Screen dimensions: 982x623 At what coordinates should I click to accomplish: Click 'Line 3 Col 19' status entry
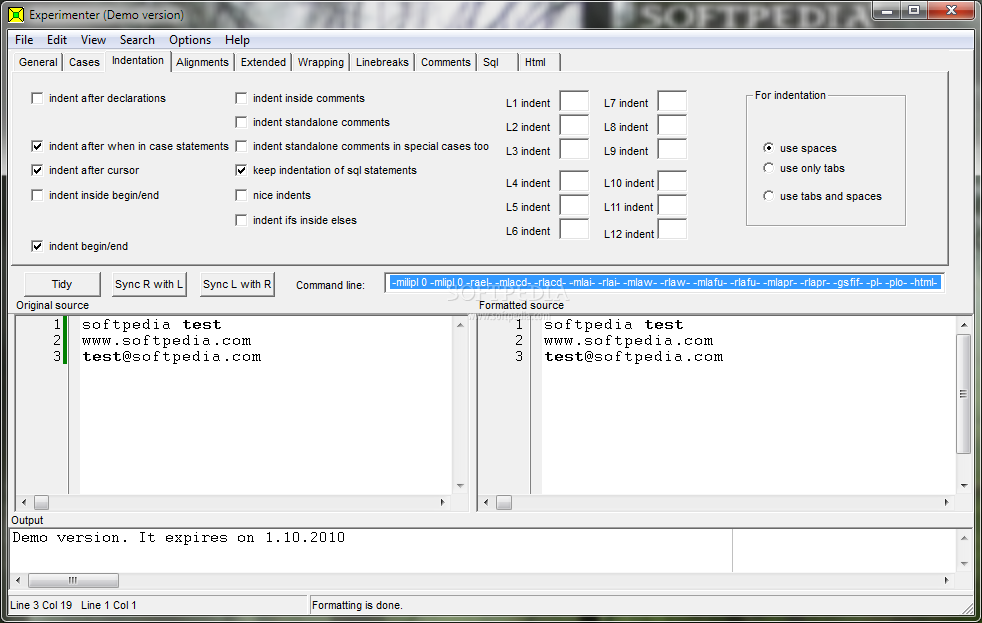point(41,605)
